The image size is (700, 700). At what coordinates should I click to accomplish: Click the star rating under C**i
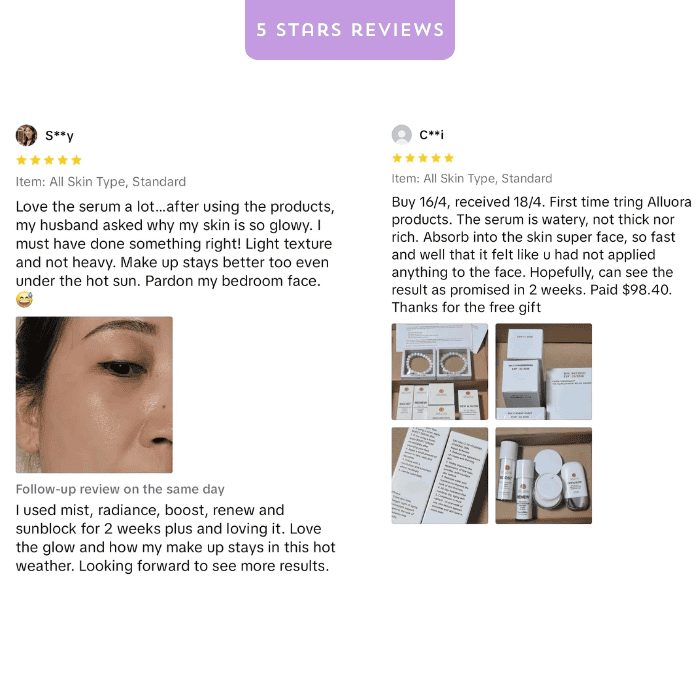(423, 158)
